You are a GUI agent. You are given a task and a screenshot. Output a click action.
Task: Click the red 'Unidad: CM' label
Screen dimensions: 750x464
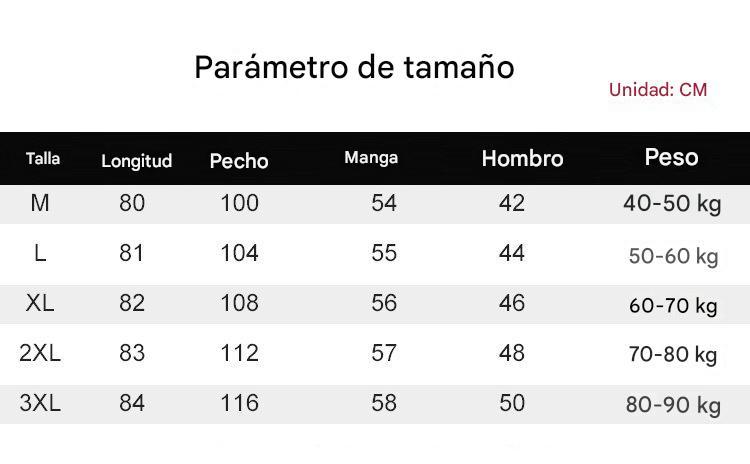(x=657, y=90)
